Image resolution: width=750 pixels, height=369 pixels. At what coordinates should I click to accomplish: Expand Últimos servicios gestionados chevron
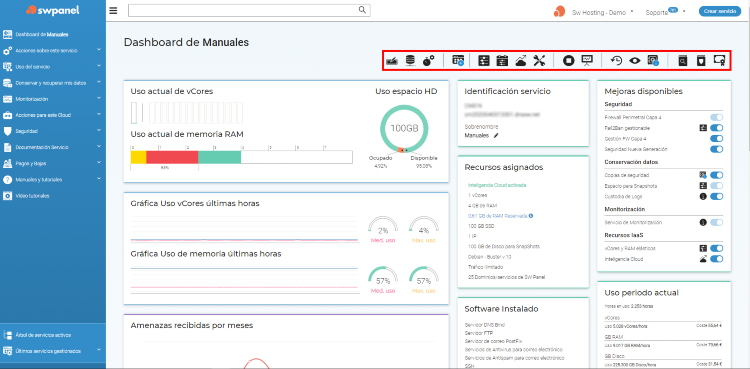(x=99, y=350)
